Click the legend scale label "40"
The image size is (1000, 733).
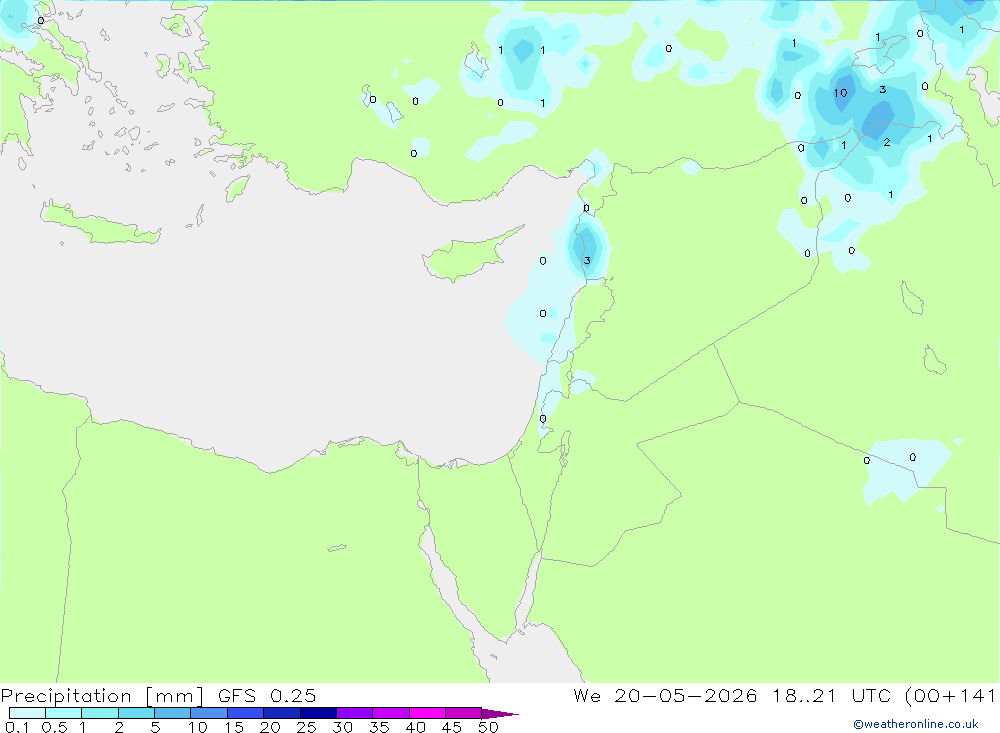click(x=416, y=727)
